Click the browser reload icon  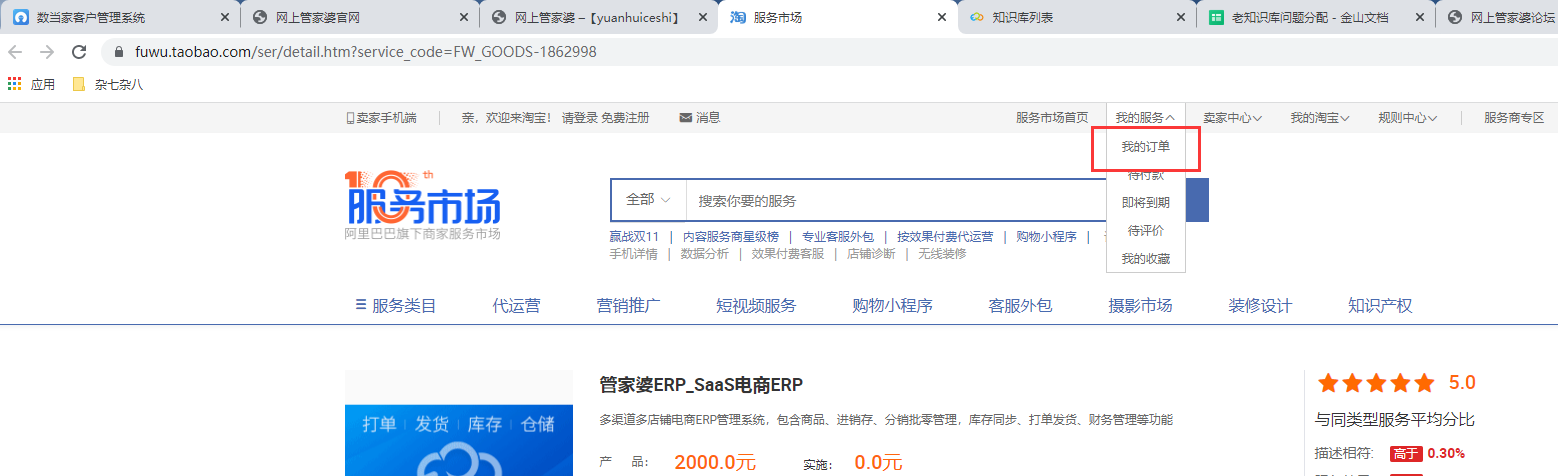point(79,52)
